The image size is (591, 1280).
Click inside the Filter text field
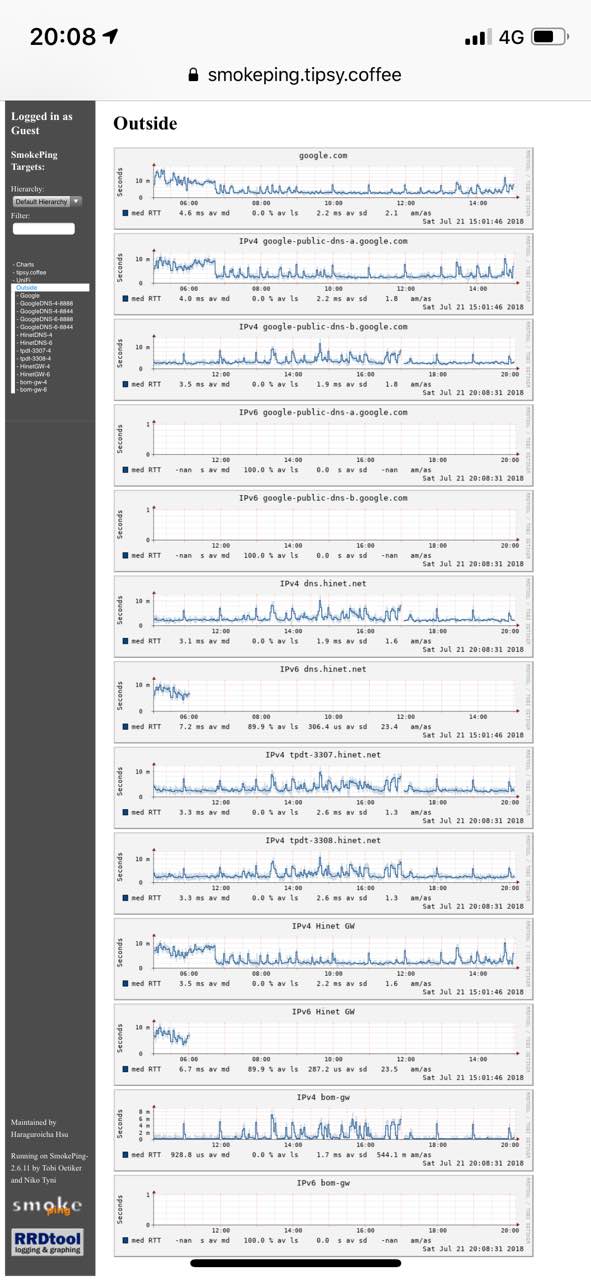43,229
